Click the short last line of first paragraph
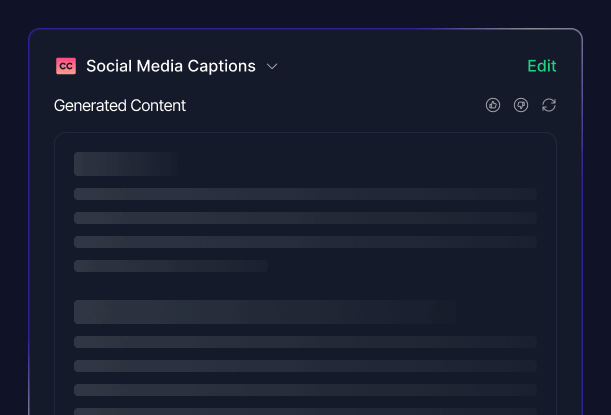This screenshot has width=611, height=415. point(171,266)
